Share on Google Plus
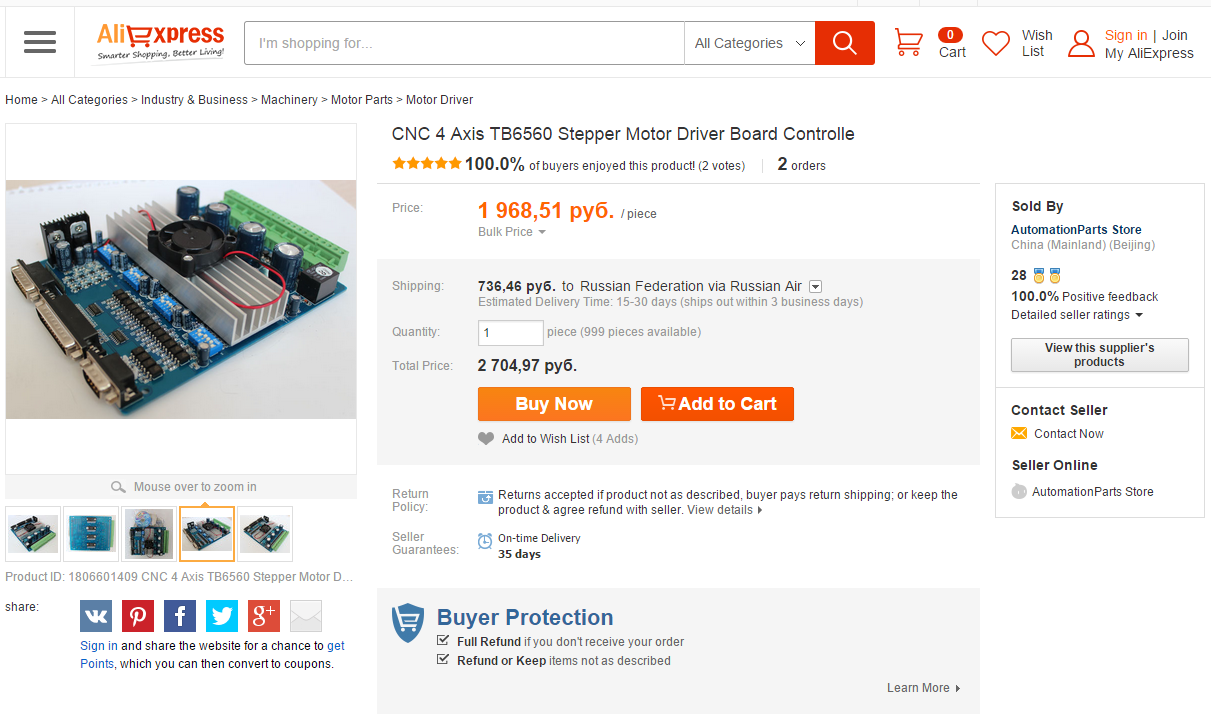This screenshot has height=718, width=1211. coord(264,616)
